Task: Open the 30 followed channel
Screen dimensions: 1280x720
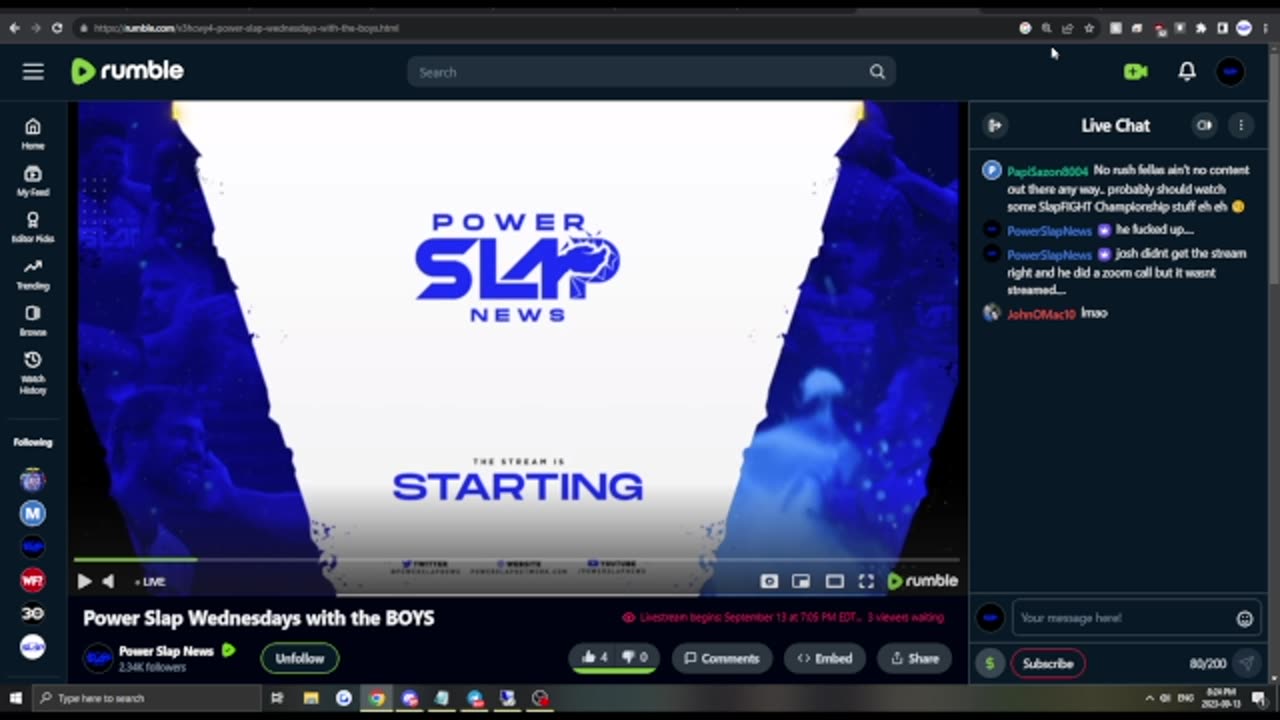Action: (x=33, y=613)
